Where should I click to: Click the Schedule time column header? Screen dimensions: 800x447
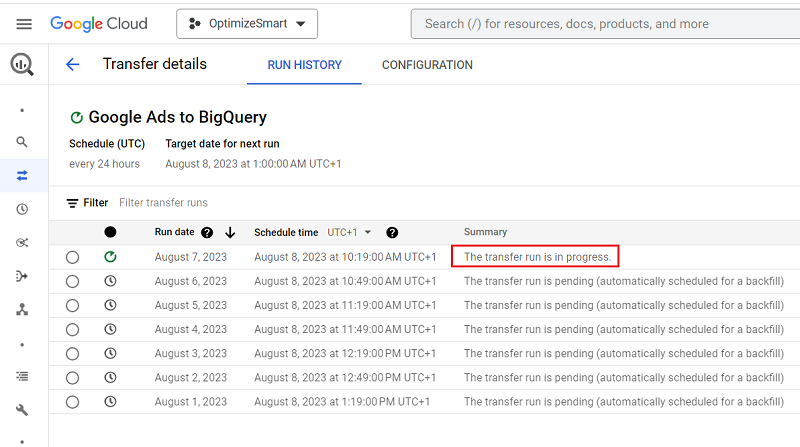(286, 232)
